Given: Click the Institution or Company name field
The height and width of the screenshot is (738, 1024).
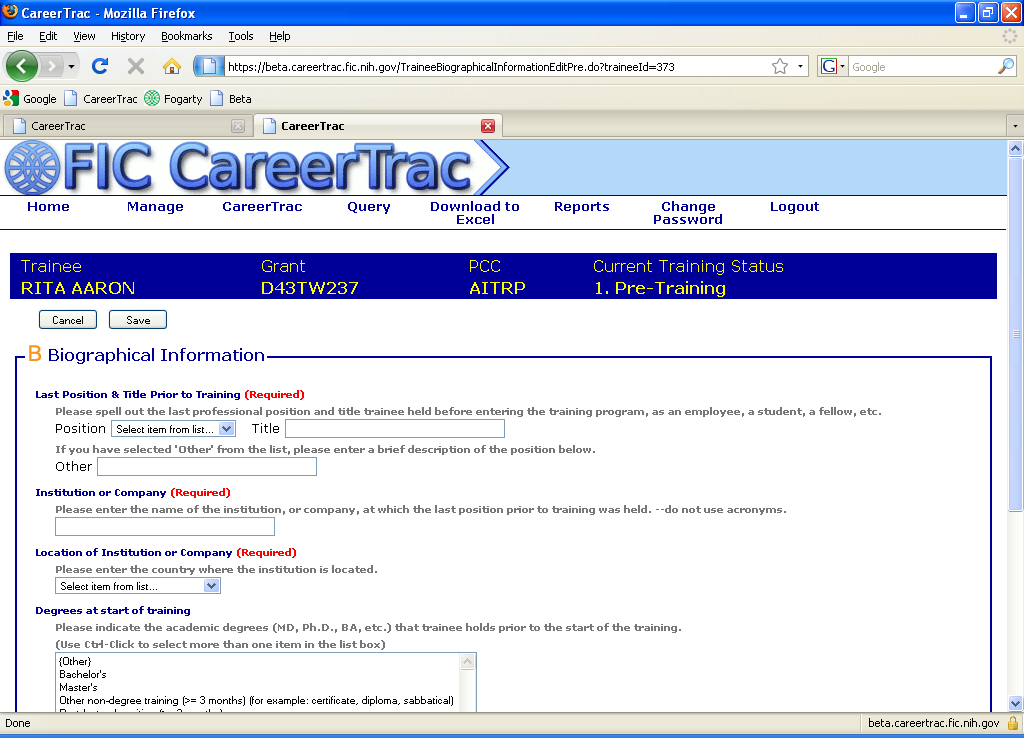Looking at the screenshot, I should tap(165, 526).
